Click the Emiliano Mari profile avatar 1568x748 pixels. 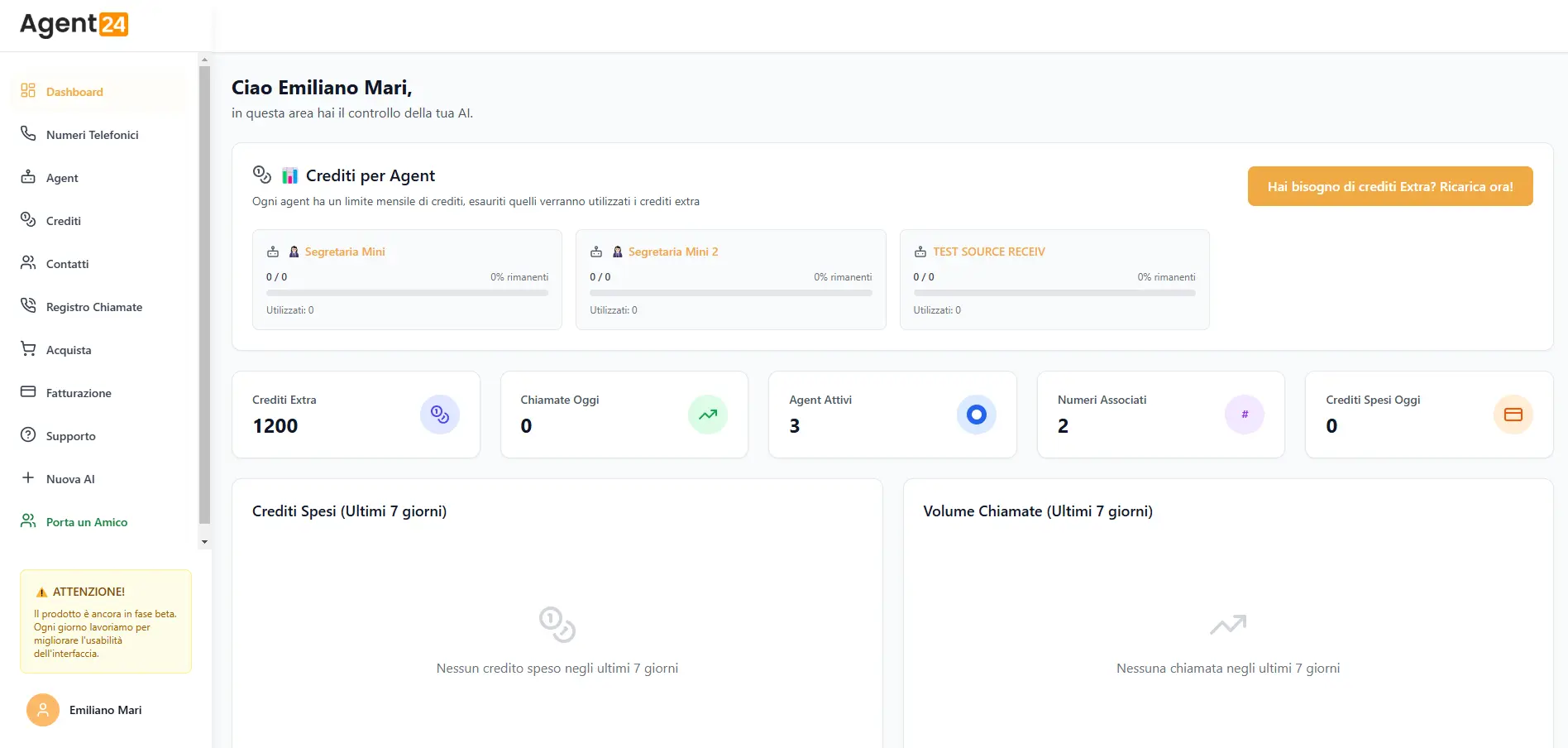point(42,710)
